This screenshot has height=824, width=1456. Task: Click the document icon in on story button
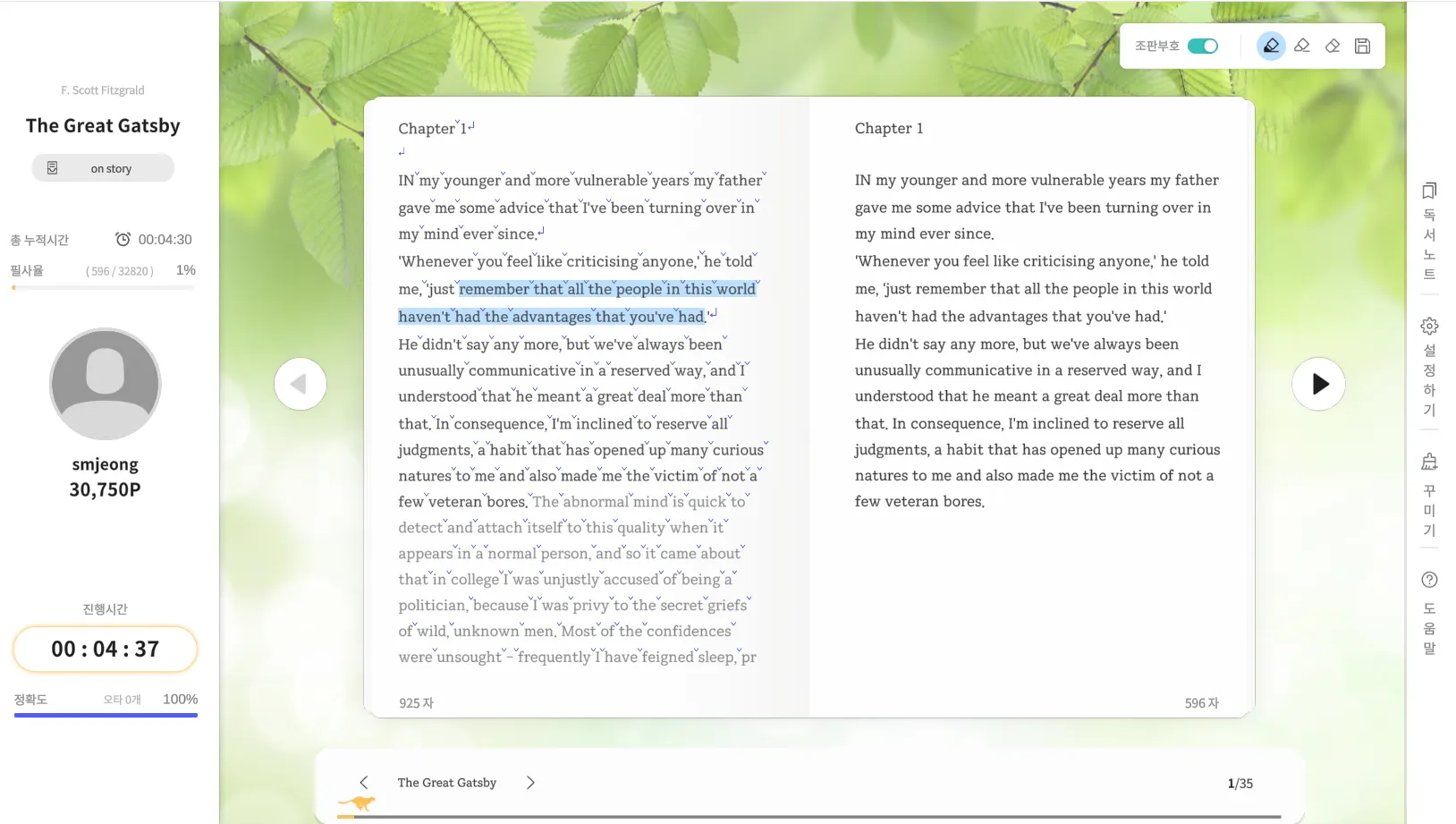pyautogui.click(x=53, y=168)
